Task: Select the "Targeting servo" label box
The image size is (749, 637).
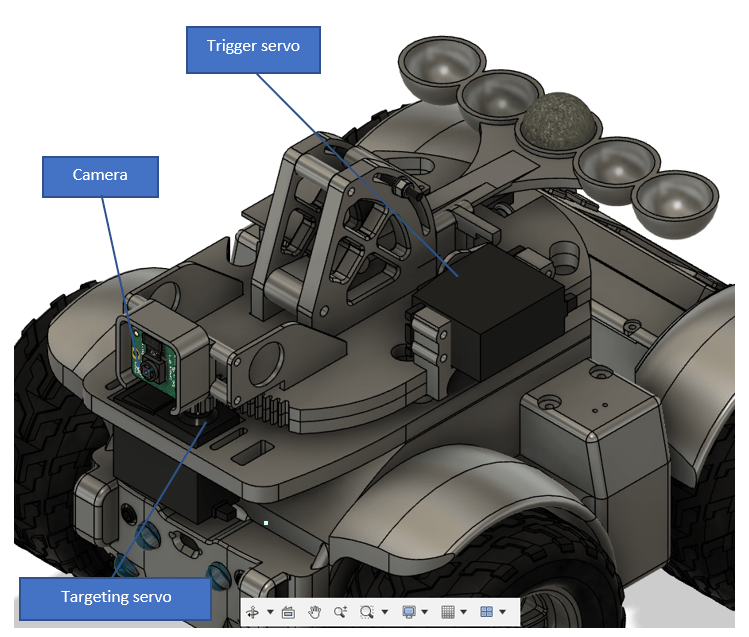Action: tap(117, 597)
